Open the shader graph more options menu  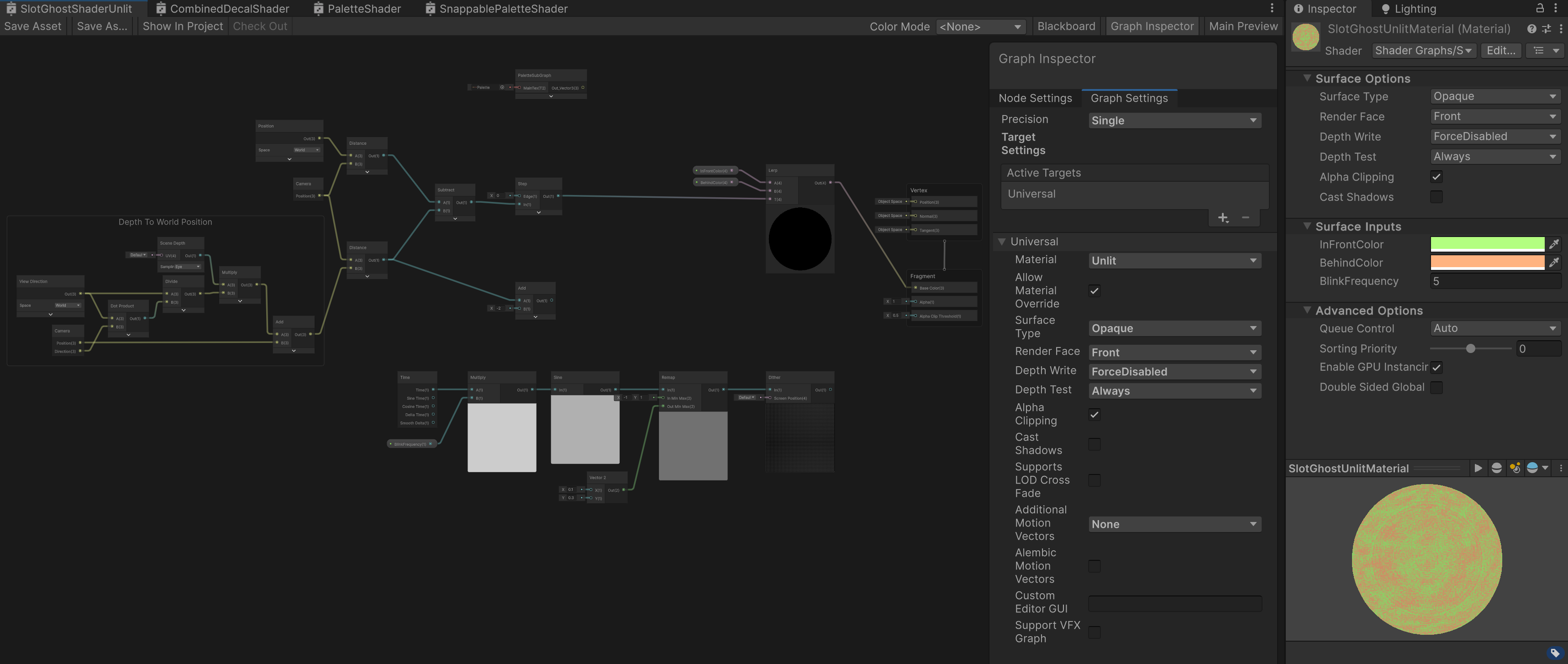point(1272,8)
